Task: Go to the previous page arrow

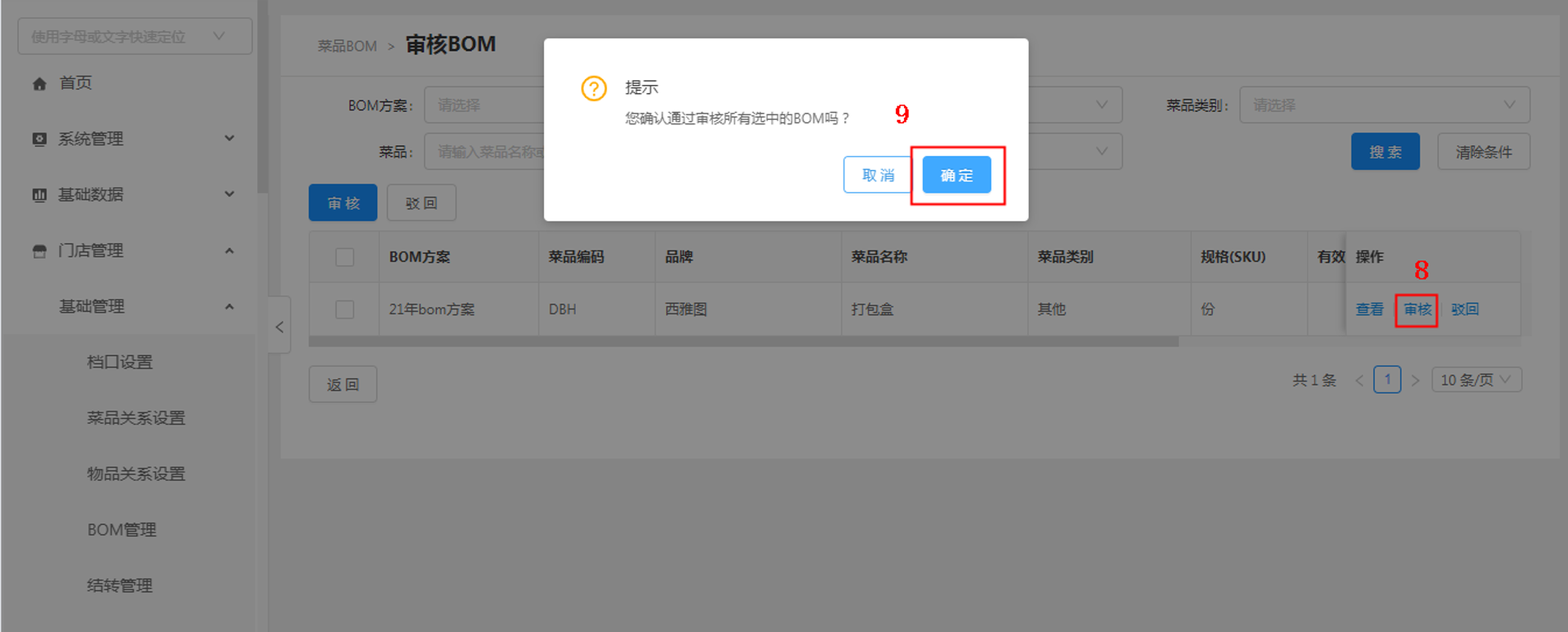Action: 1359,381
